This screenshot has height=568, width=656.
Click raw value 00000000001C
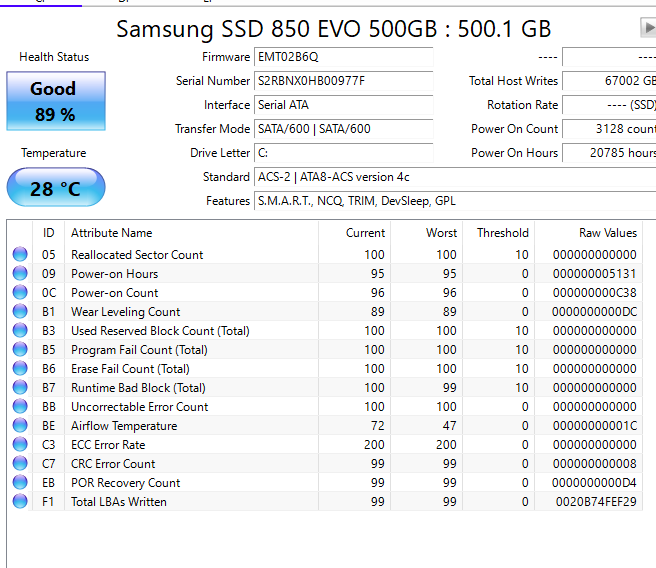tap(594, 426)
